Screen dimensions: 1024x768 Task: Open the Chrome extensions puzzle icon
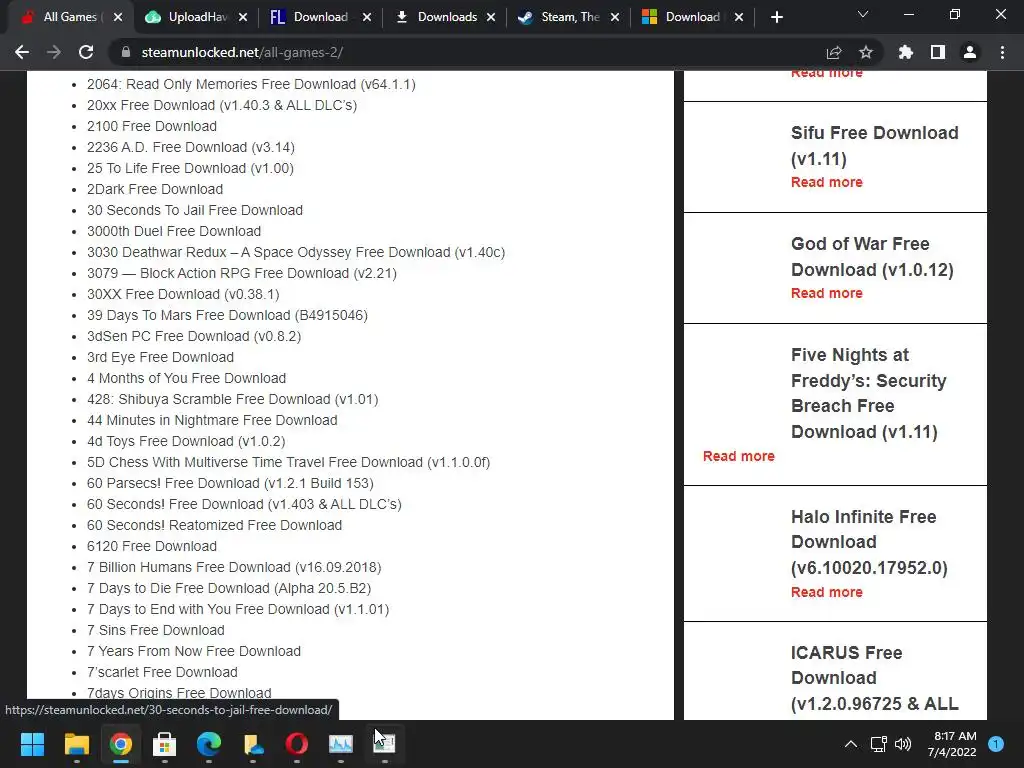906,52
